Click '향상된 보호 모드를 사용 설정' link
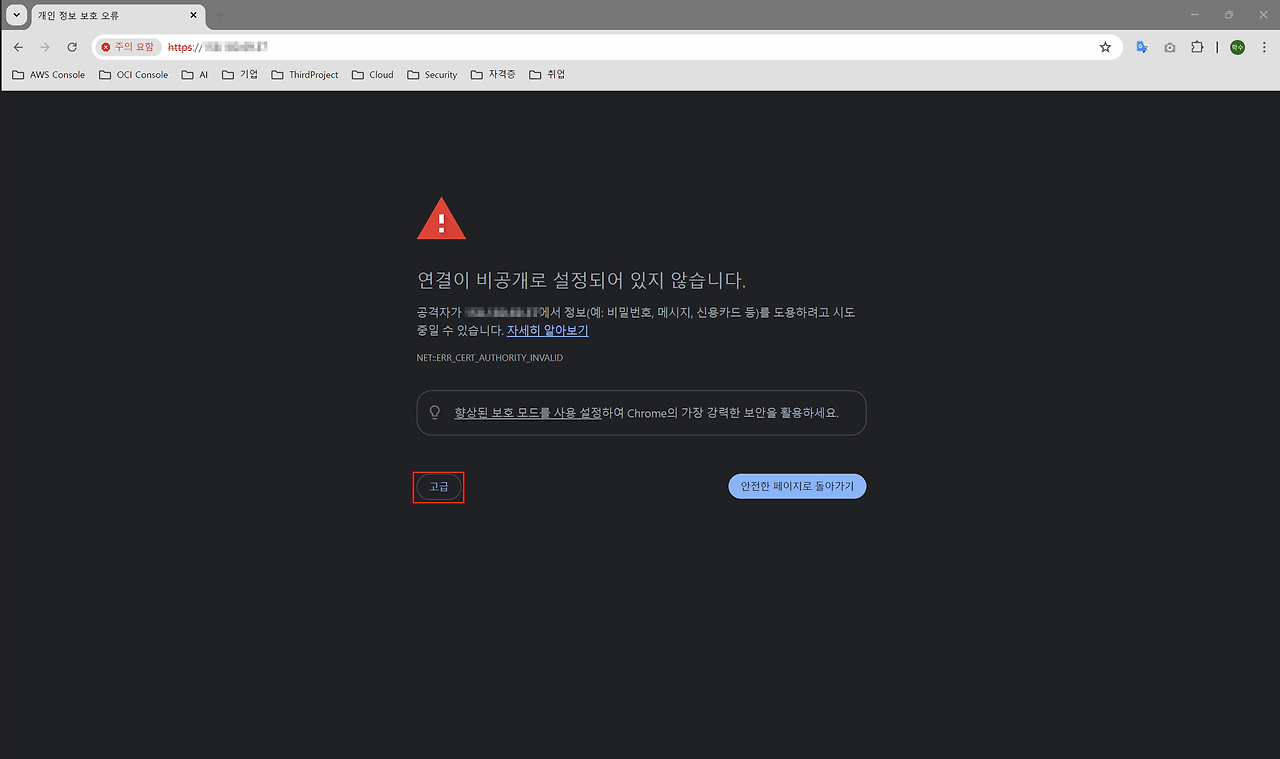This screenshot has height=759, width=1280. pos(528,412)
